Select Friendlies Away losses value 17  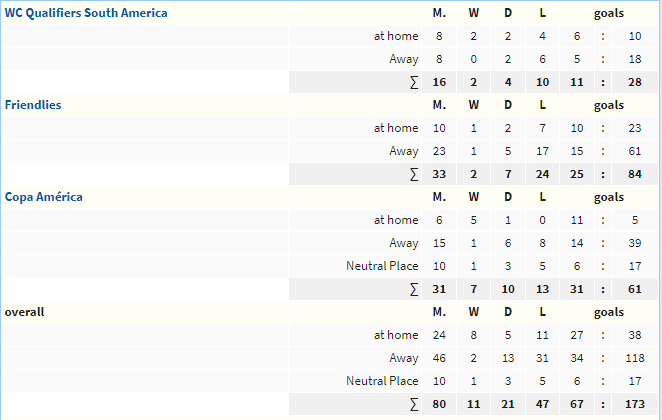(543, 152)
